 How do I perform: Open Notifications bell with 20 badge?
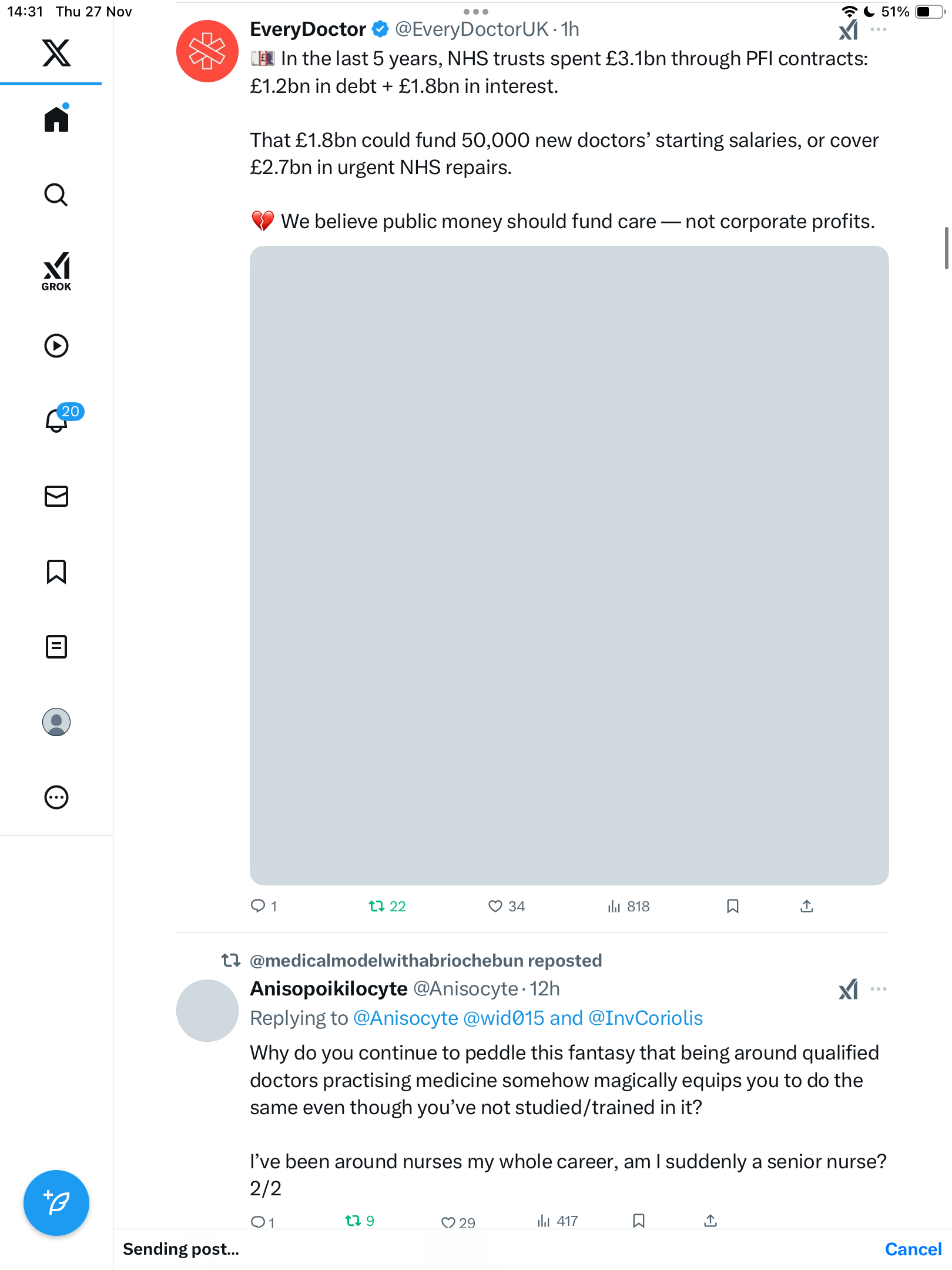click(57, 420)
